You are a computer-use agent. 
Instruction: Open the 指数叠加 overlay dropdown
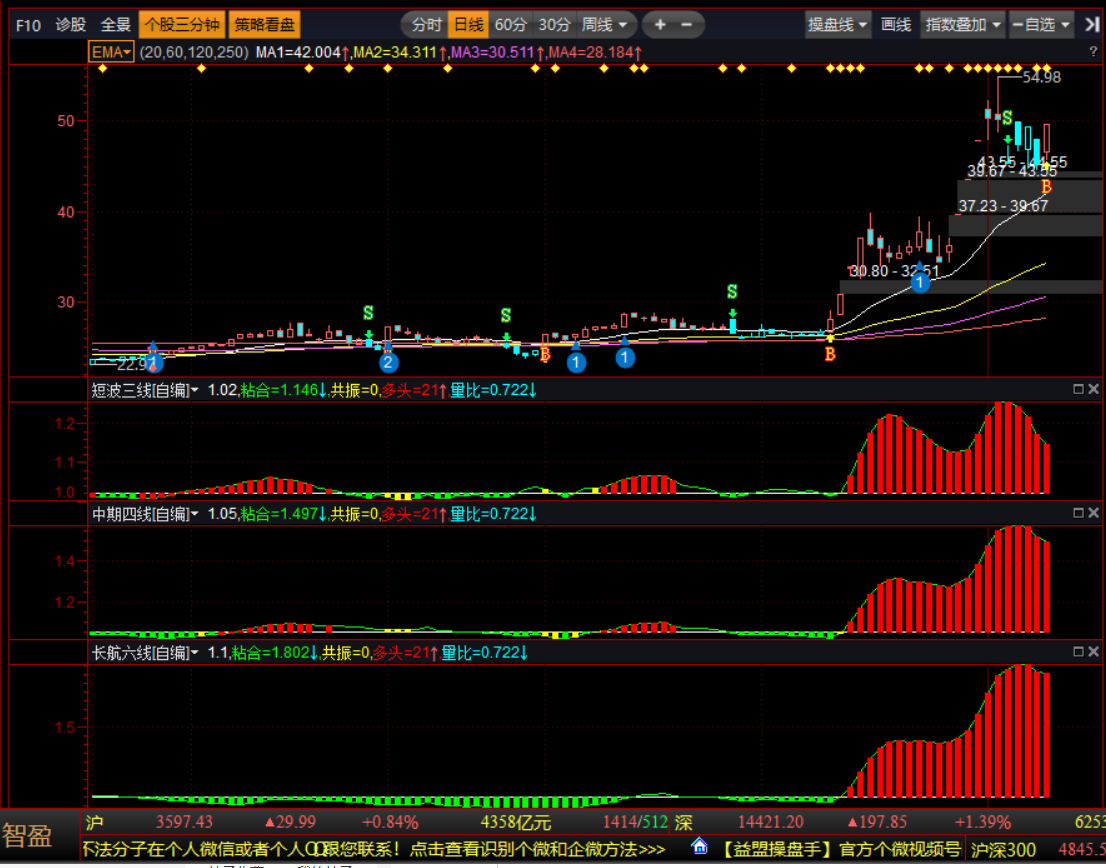pos(962,25)
